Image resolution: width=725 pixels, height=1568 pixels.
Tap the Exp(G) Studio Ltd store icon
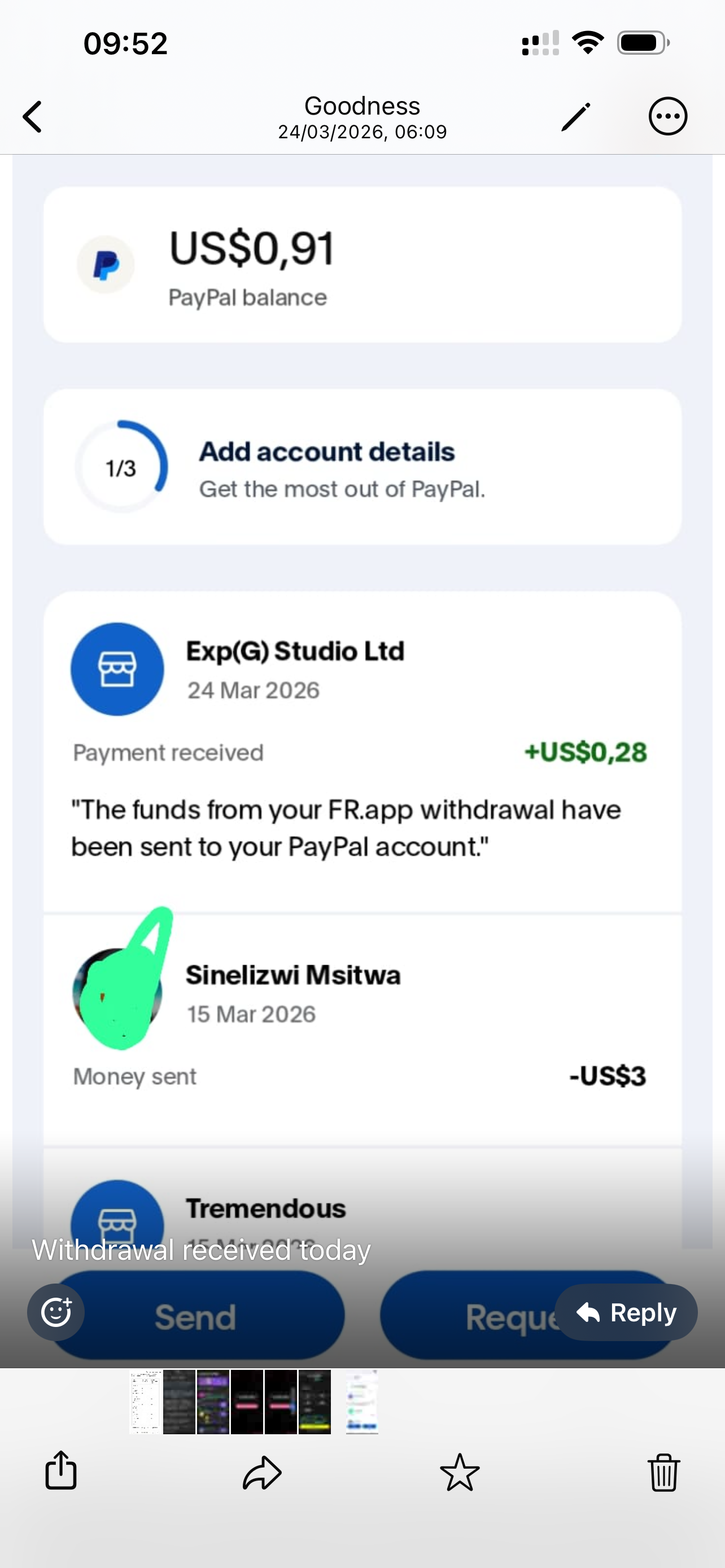coord(117,669)
